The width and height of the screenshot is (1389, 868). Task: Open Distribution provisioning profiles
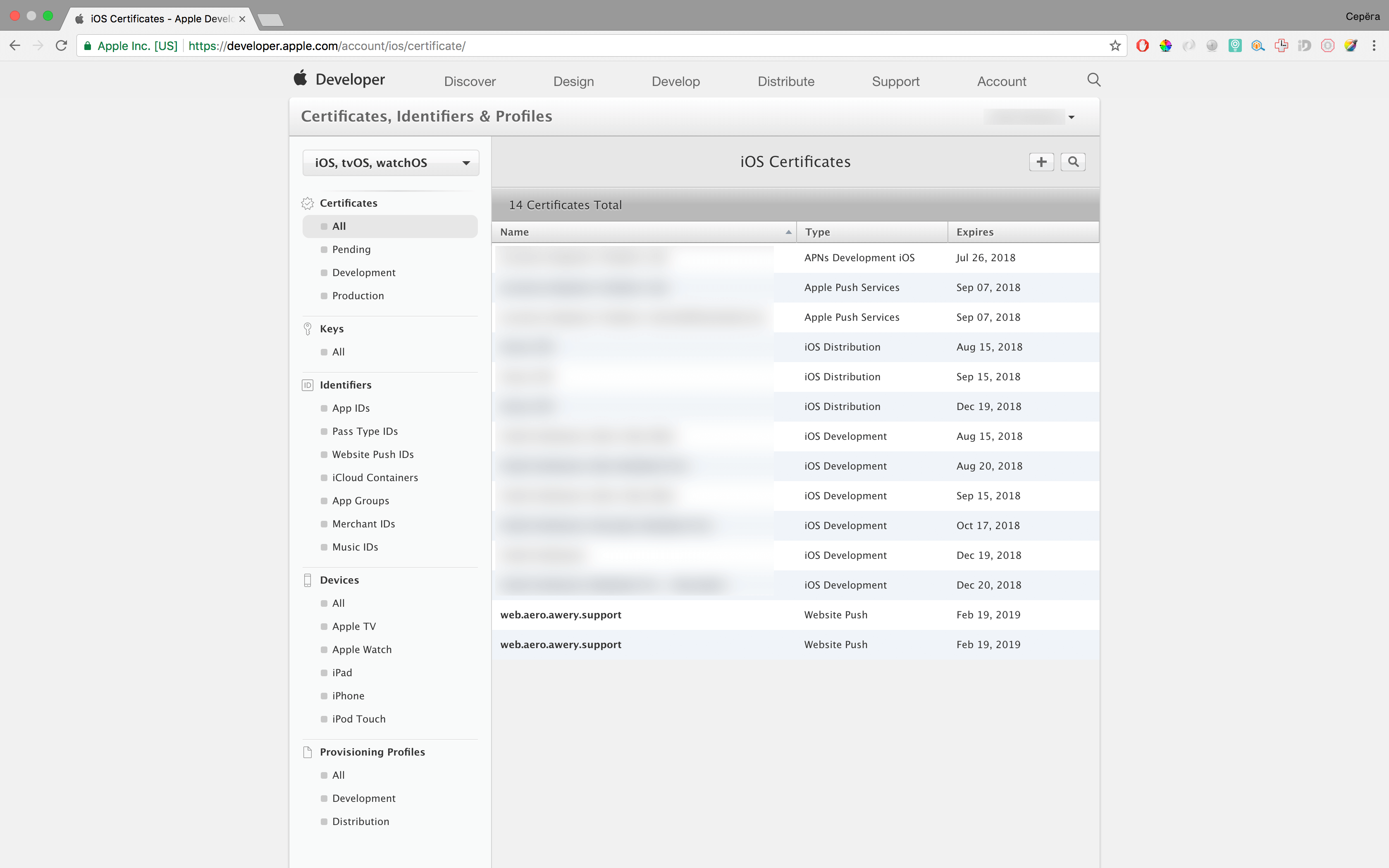360,822
